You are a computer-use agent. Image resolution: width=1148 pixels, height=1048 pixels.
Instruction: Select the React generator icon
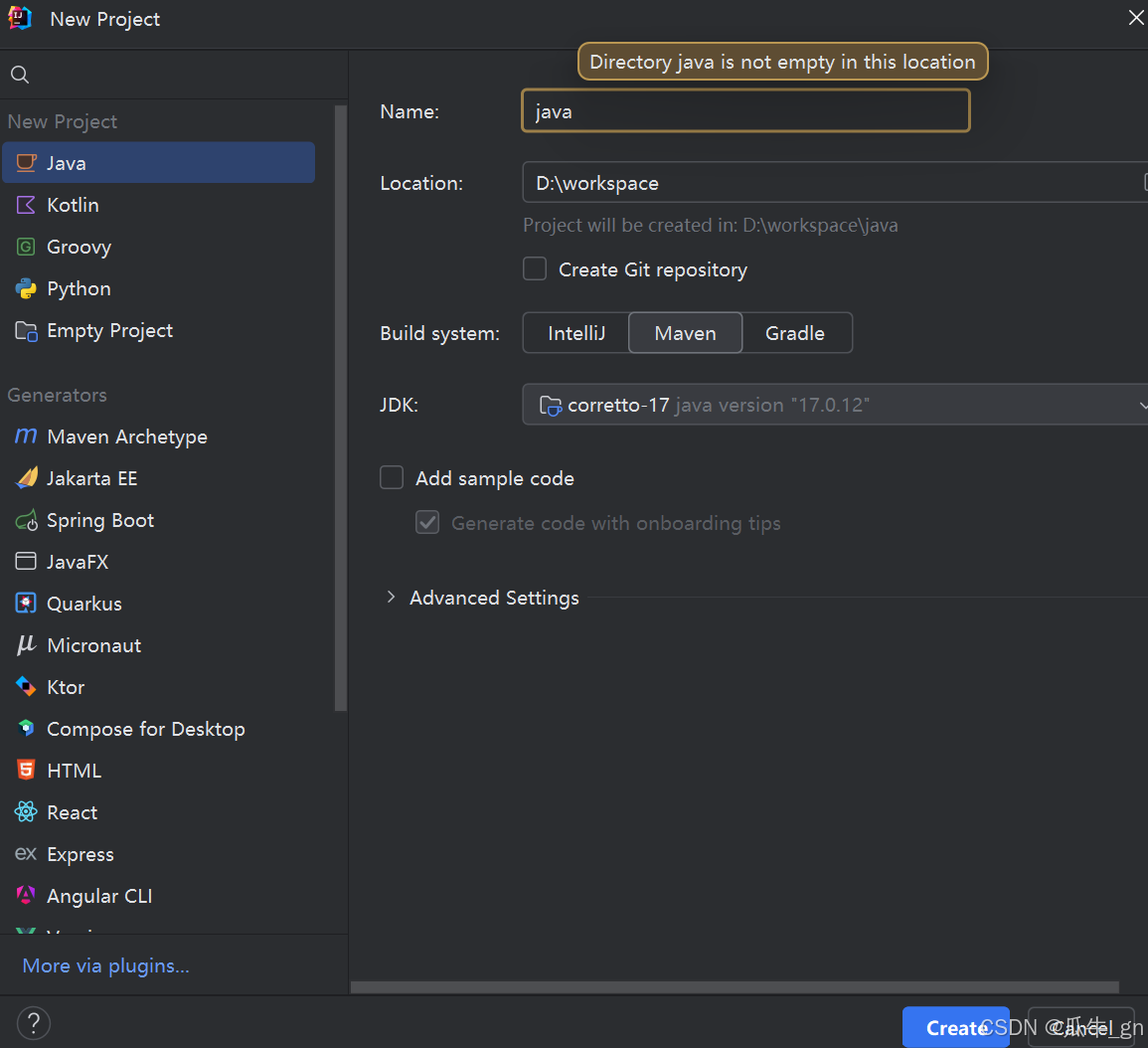(x=26, y=811)
